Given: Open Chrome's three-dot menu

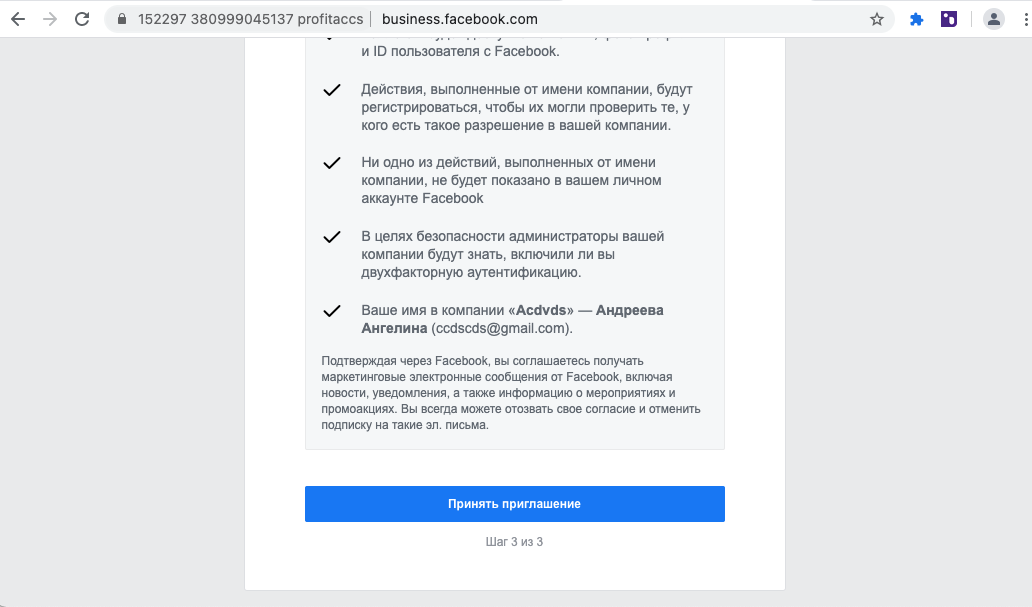Looking at the screenshot, I should point(1025,19).
